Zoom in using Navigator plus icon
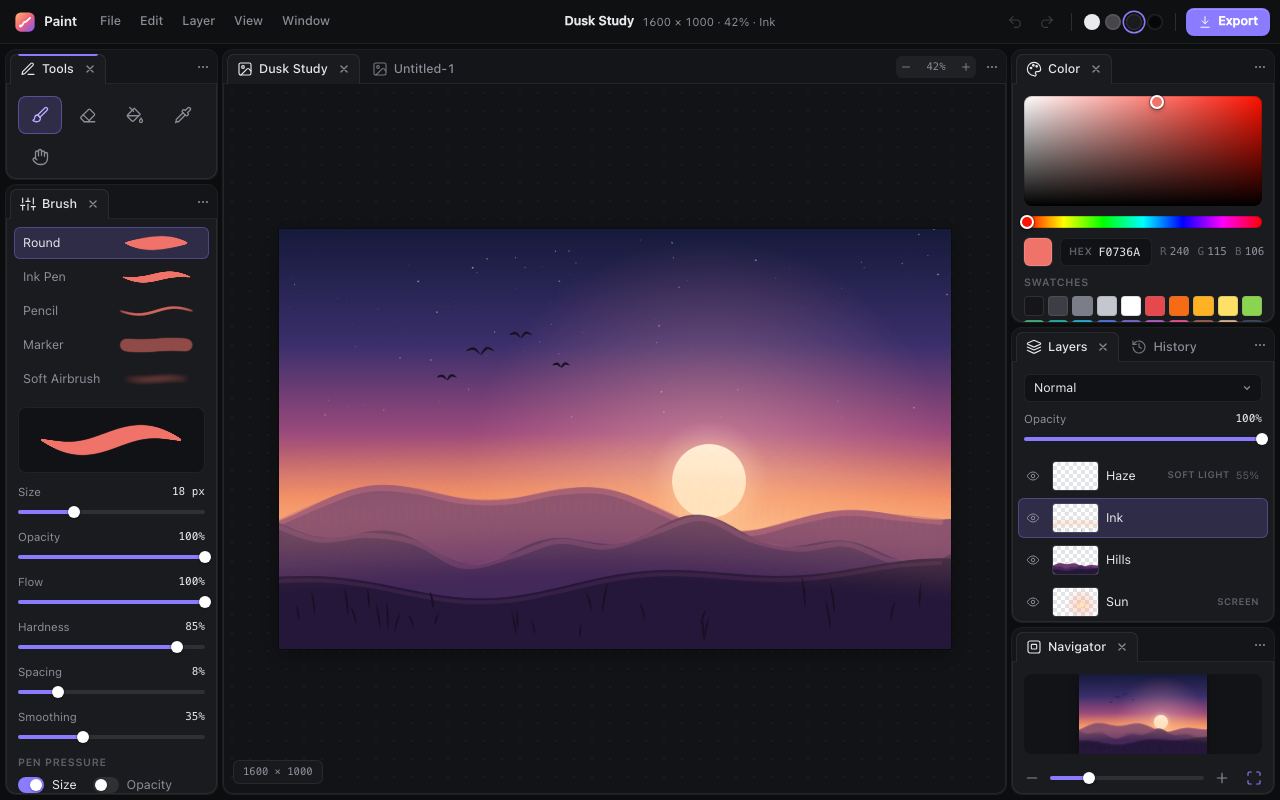Image resolution: width=1280 pixels, height=800 pixels. [x=1222, y=778]
